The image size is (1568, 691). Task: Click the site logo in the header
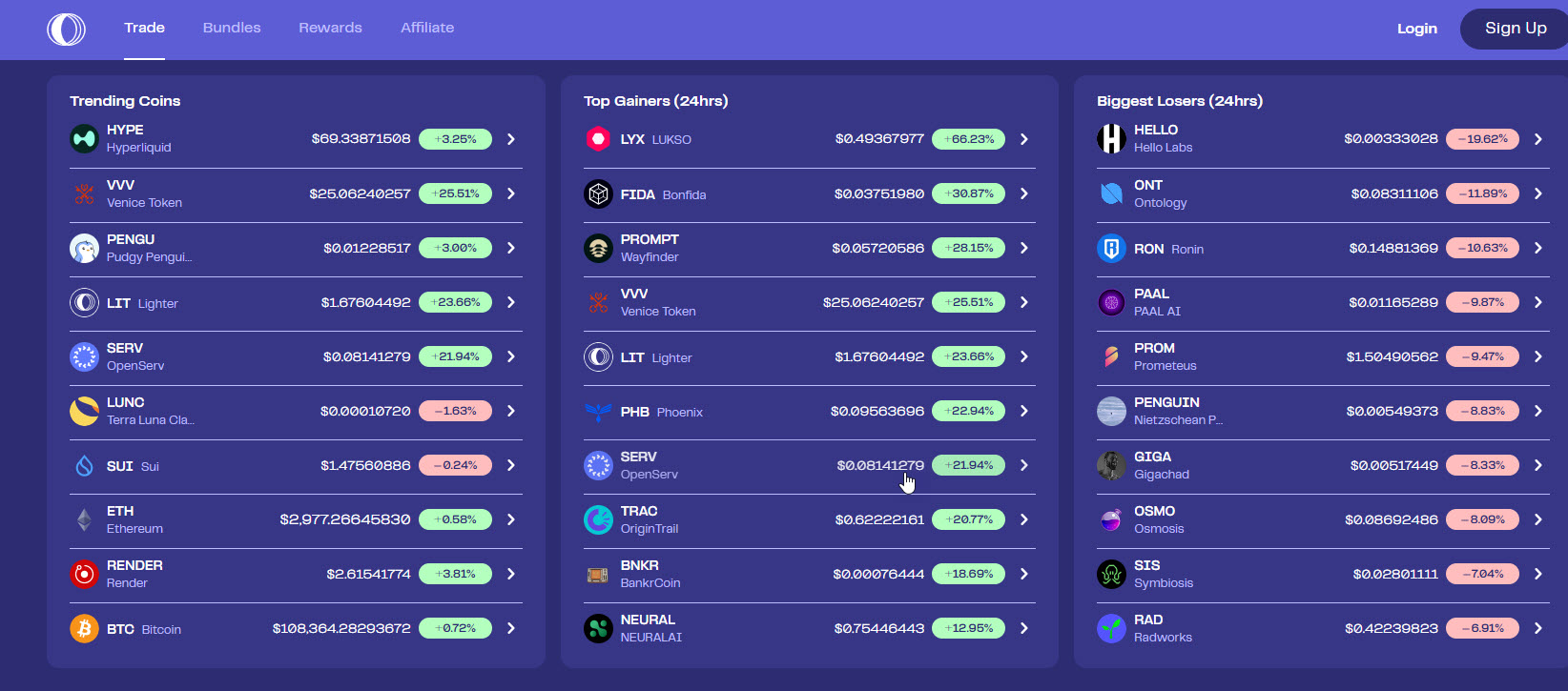pos(67,29)
